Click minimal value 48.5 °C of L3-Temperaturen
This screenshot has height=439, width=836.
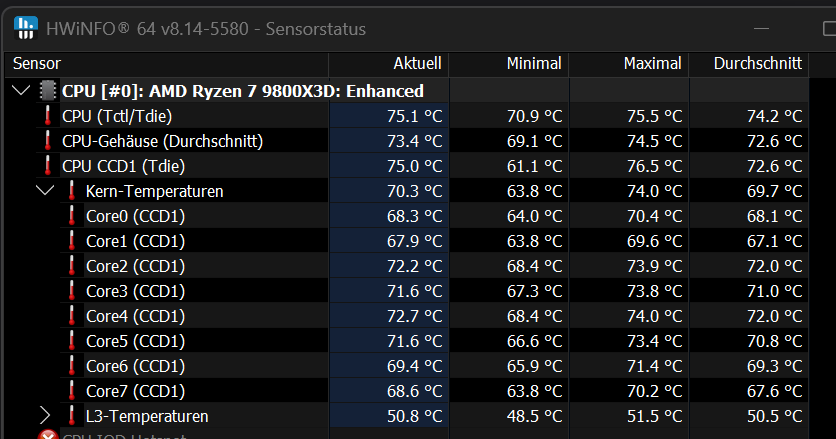(x=535, y=417)
